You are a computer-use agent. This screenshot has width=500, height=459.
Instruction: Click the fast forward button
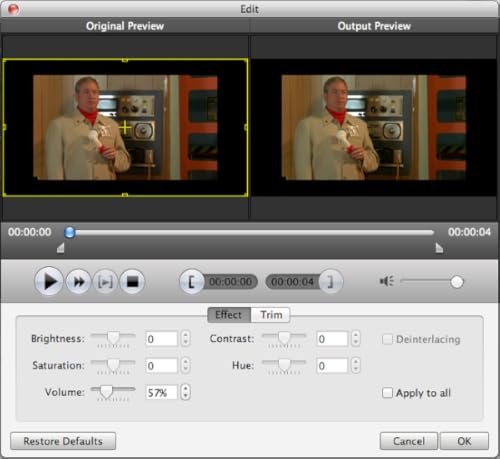(x=78, y=282)
